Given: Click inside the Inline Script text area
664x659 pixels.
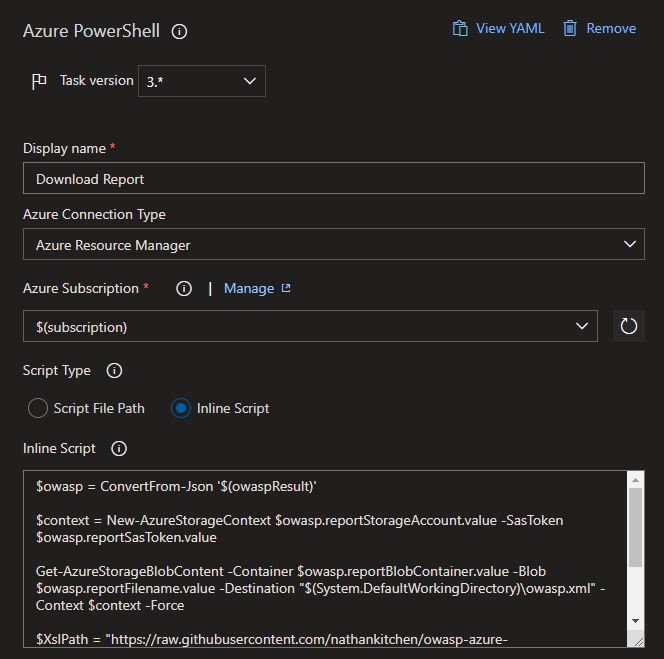Looking at the screenshot, I should (325, 559).
